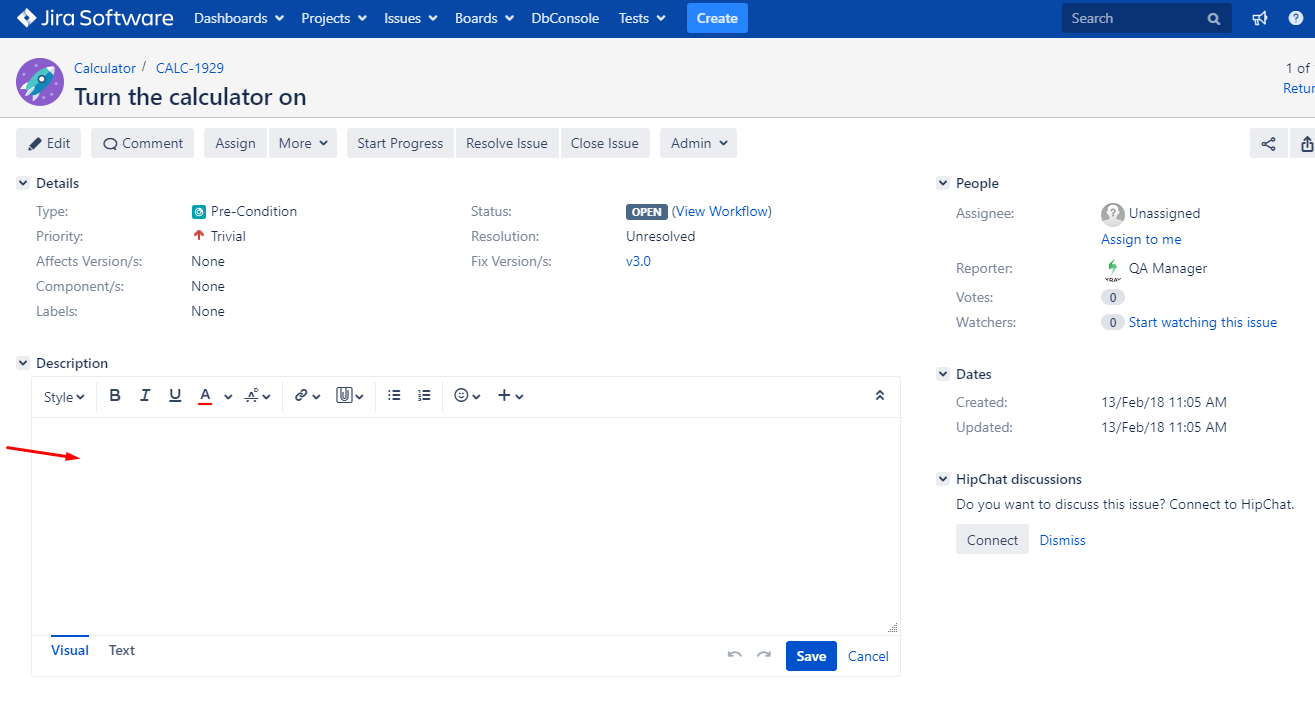Image resolution: width=1315 pixels, height=702 pixels.
Task: Open the v3.0 fix version link
Action: point(638,261)
